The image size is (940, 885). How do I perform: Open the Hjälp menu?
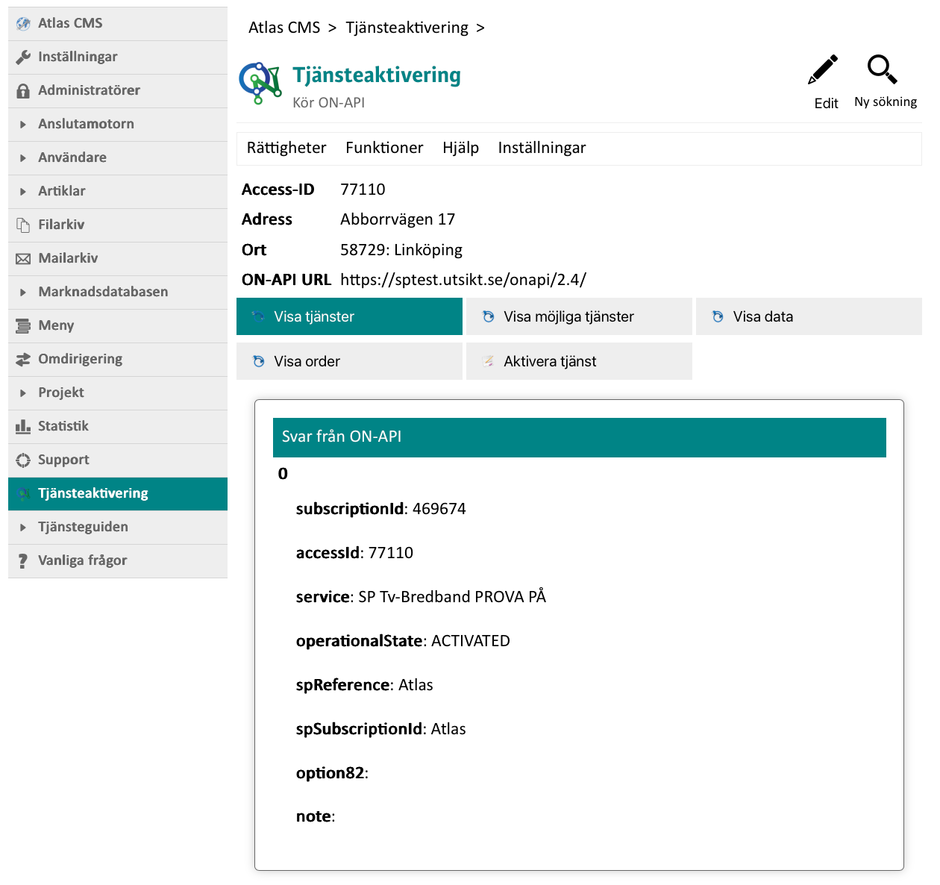pos(460,148)
